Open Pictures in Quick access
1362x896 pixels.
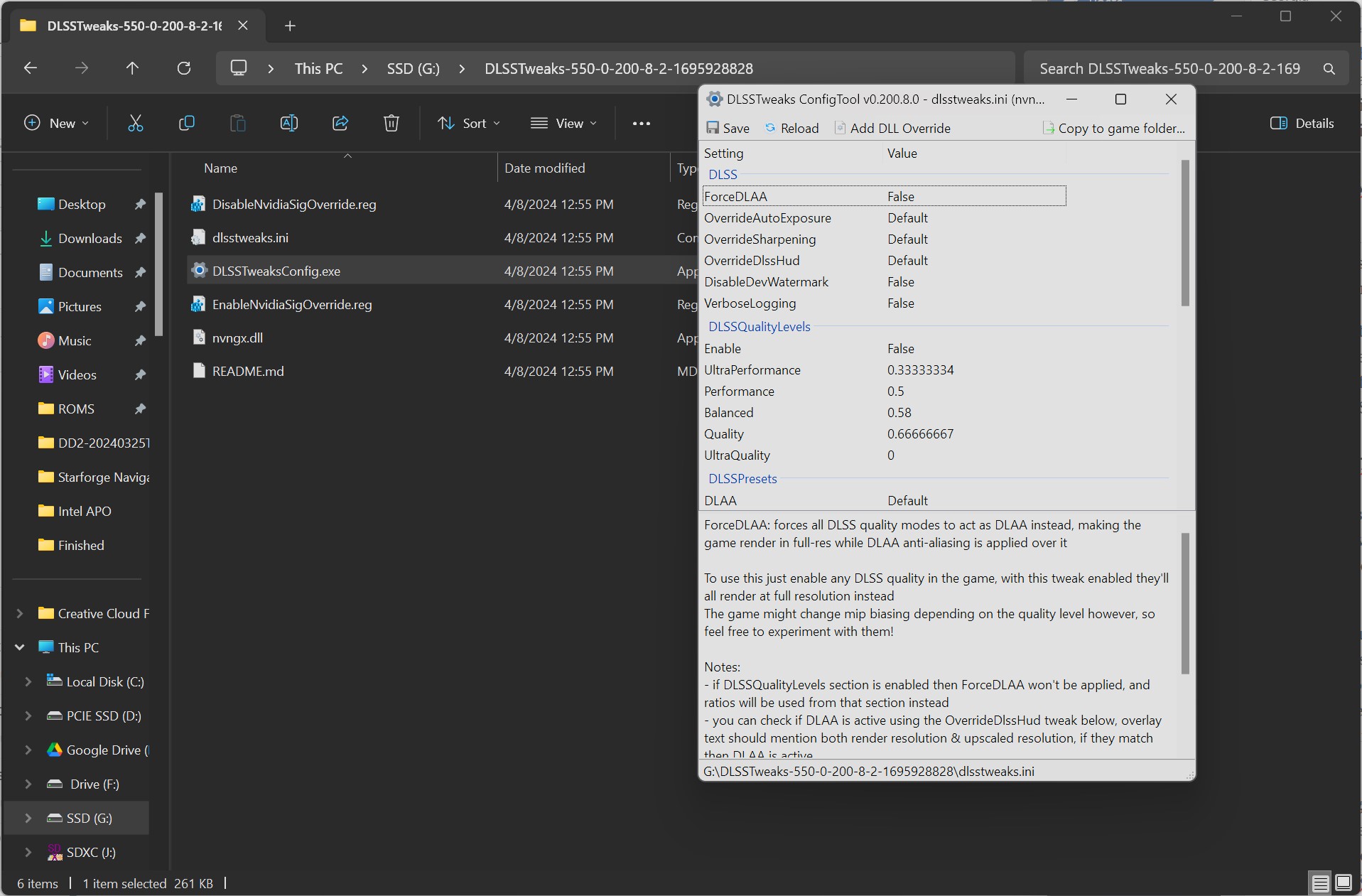pyautogui.click(x=80, y=306)
